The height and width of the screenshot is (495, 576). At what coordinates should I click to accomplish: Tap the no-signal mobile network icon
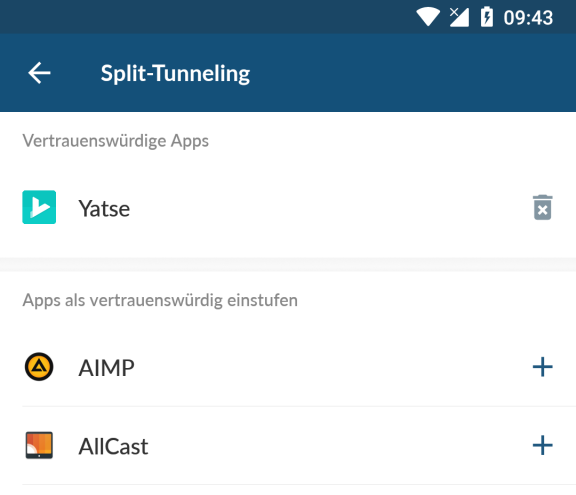pyautogui.click(x=459, y=17)
